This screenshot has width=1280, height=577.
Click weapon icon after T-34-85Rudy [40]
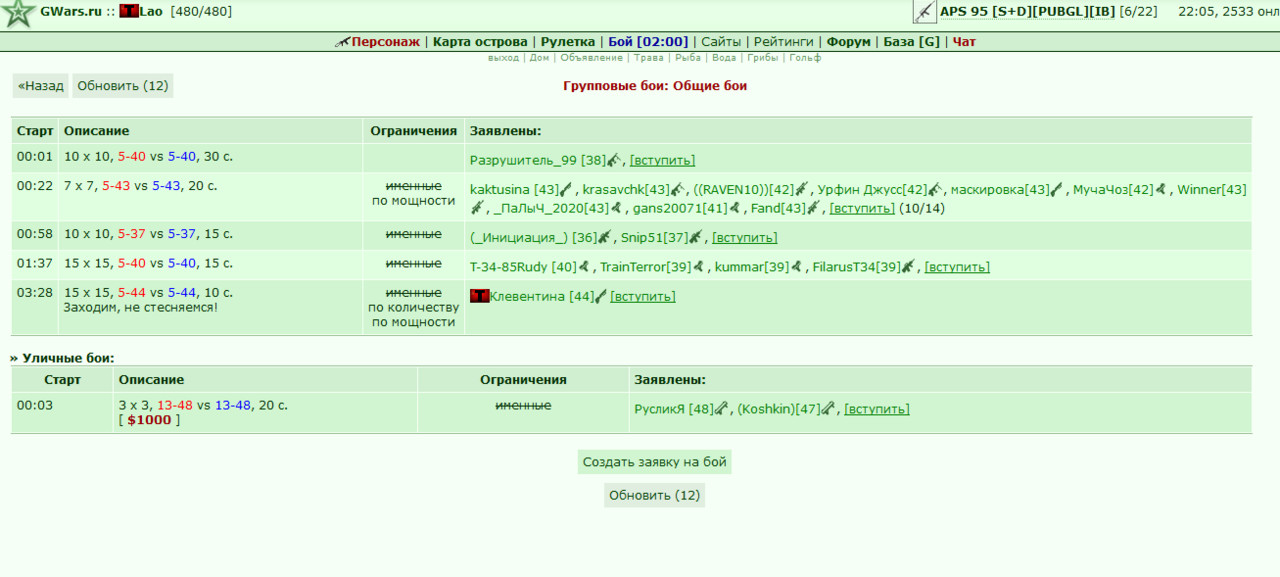coord(584,267)
